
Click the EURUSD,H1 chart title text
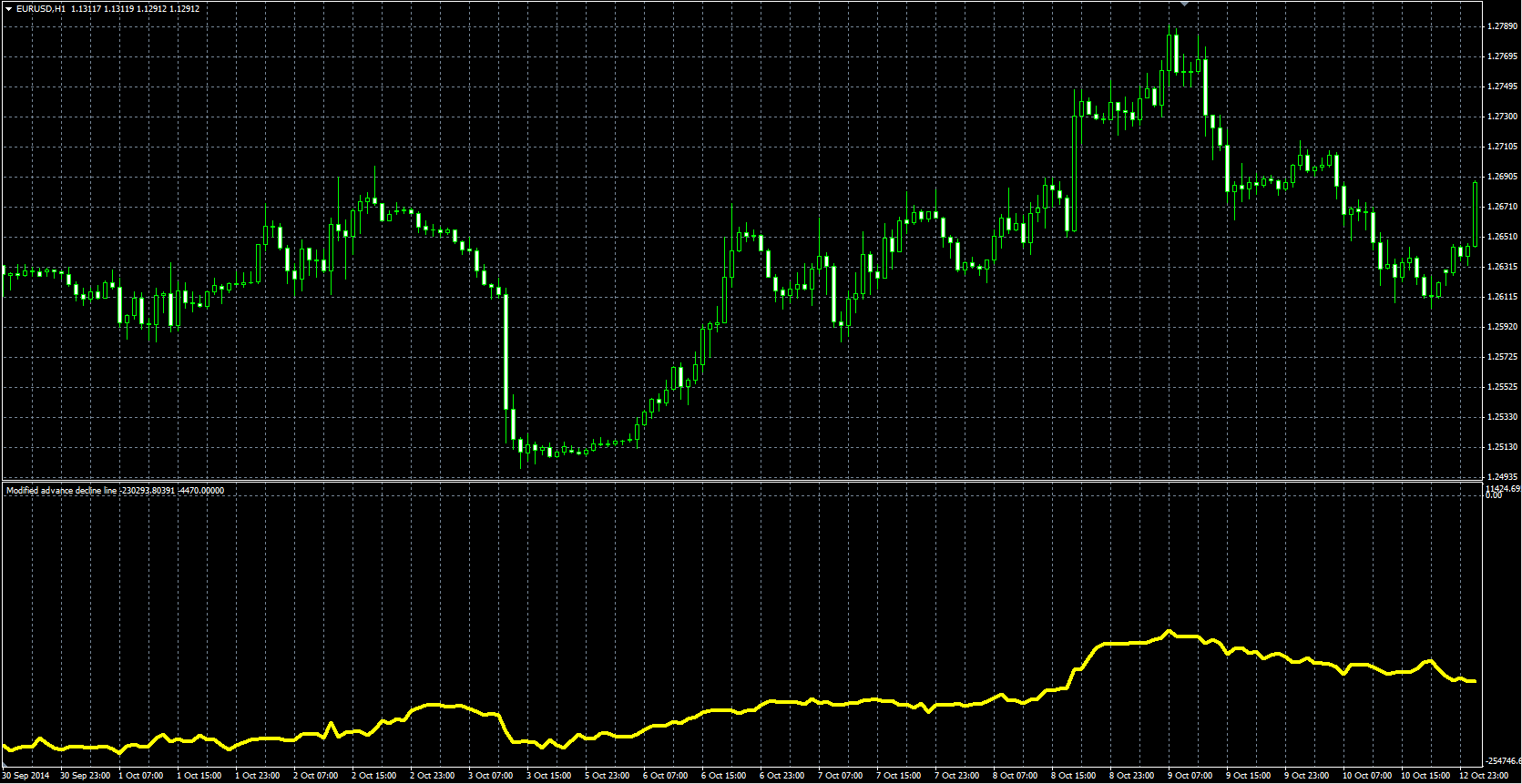[41, 8]
